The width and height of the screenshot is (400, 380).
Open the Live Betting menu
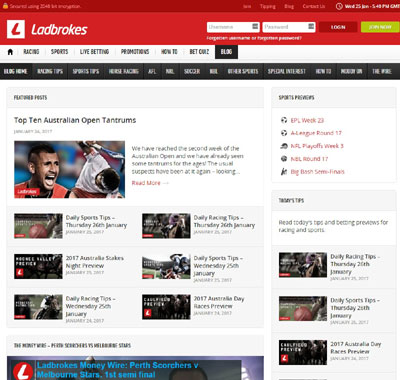pyautogui.click(x=94, y=52)
